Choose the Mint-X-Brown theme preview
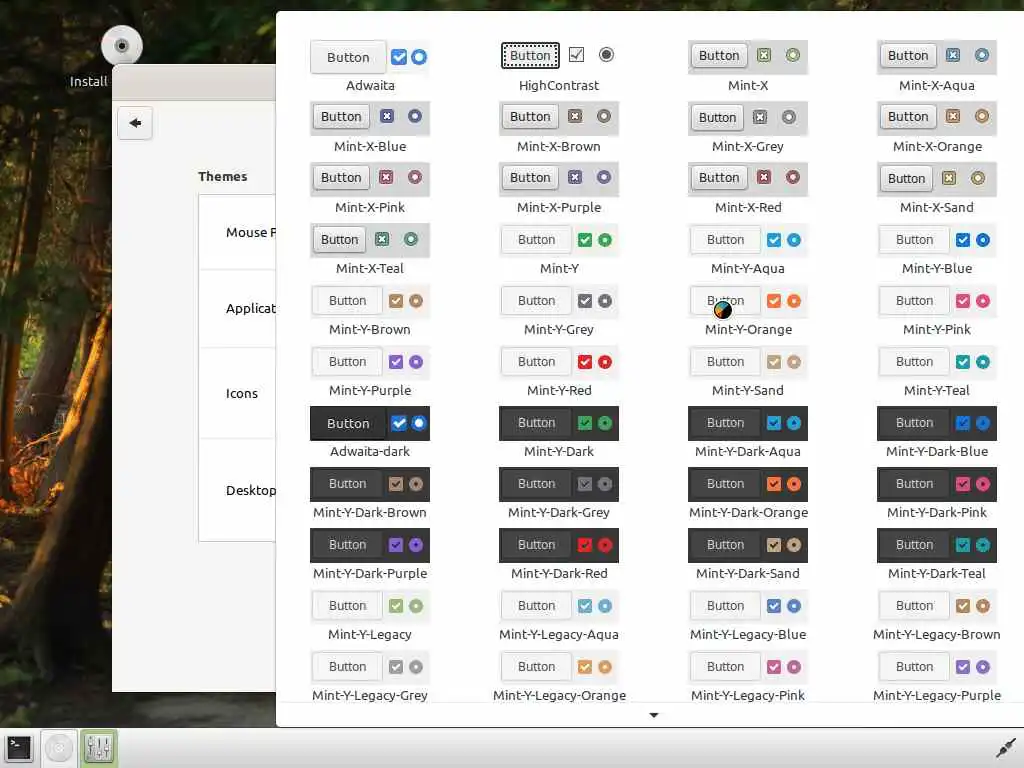Screen dimensions: 1024x768 (559, 118)
